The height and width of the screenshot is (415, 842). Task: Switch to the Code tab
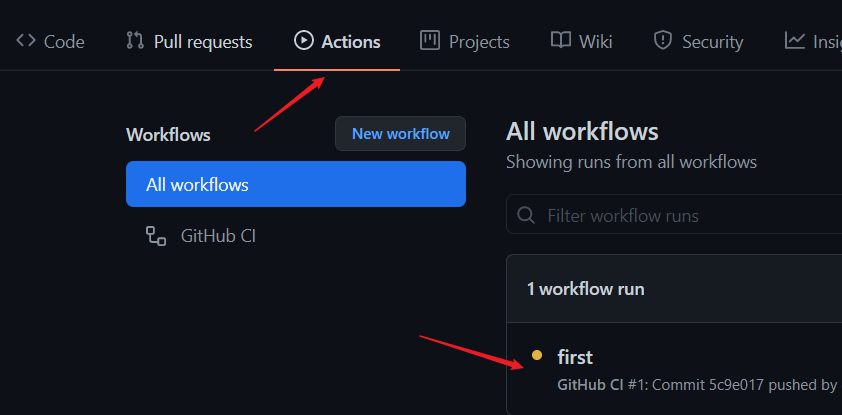pos(64,41)
